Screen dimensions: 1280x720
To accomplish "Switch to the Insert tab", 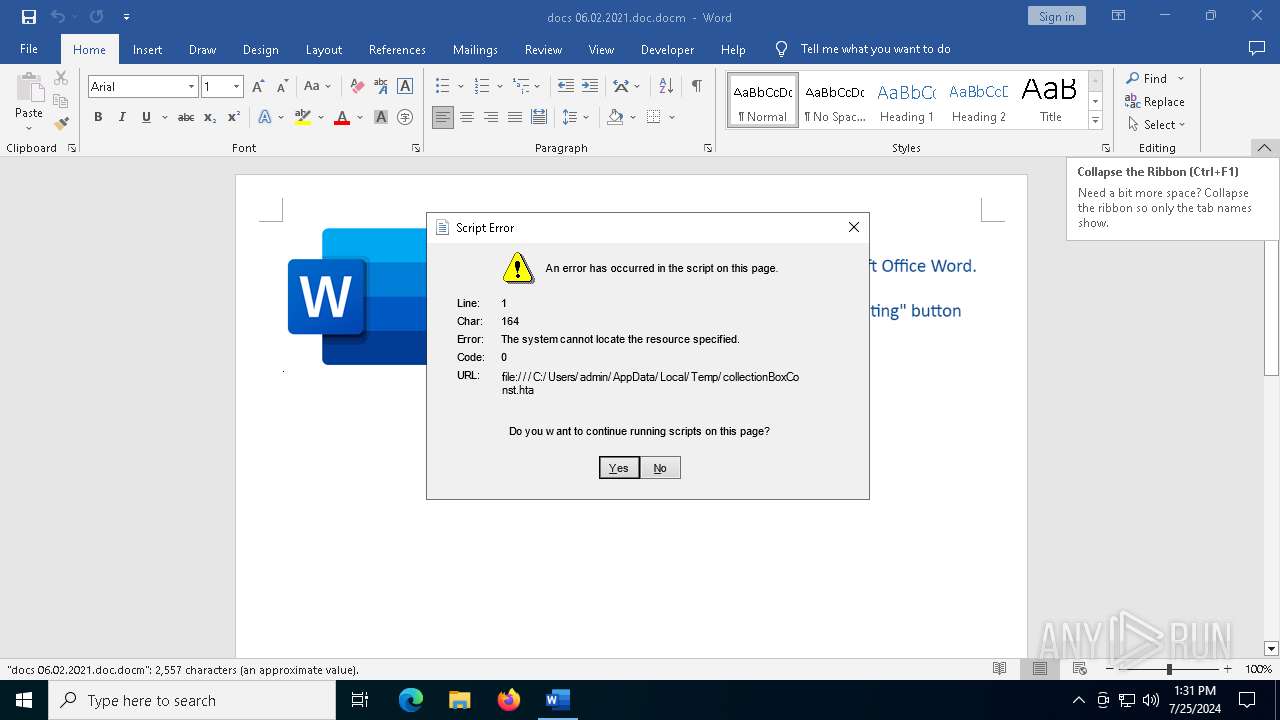I will [x=147, y=49].
